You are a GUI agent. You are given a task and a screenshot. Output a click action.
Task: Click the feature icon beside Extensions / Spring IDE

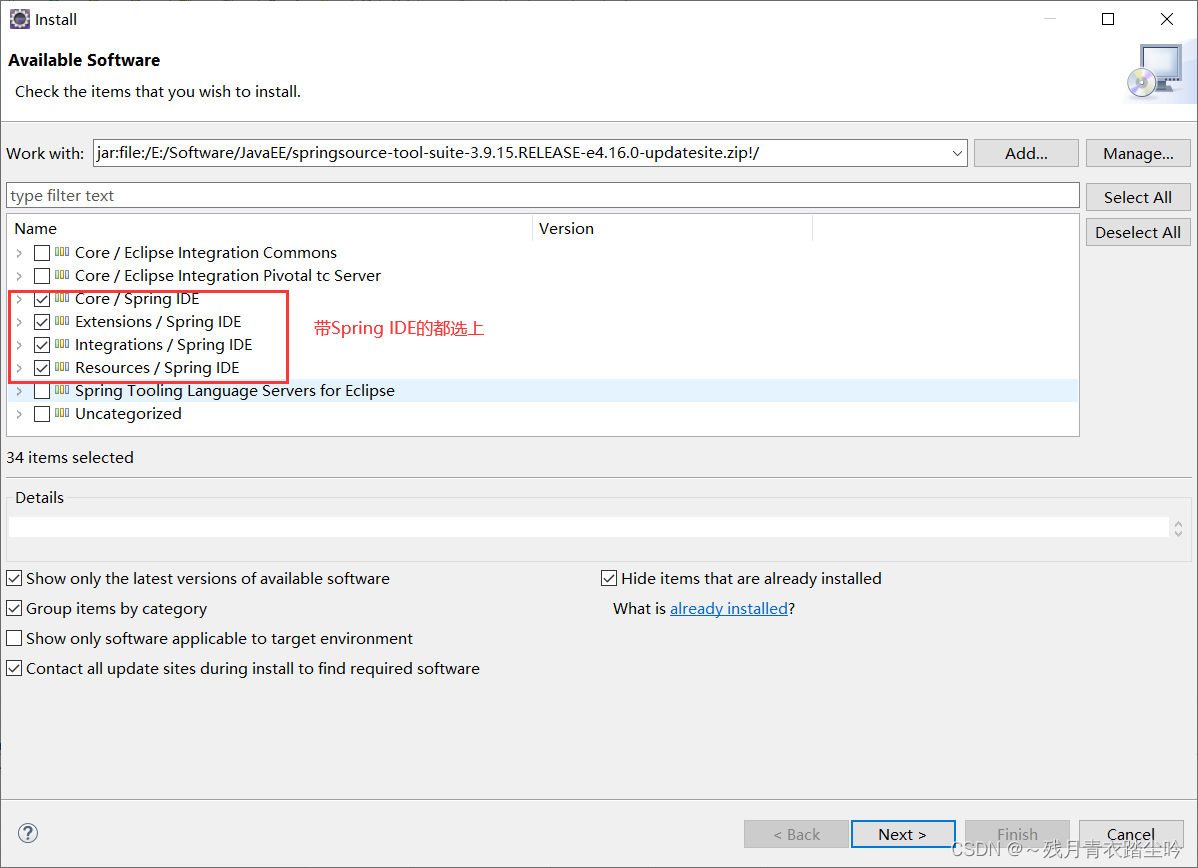coord(62,321)
